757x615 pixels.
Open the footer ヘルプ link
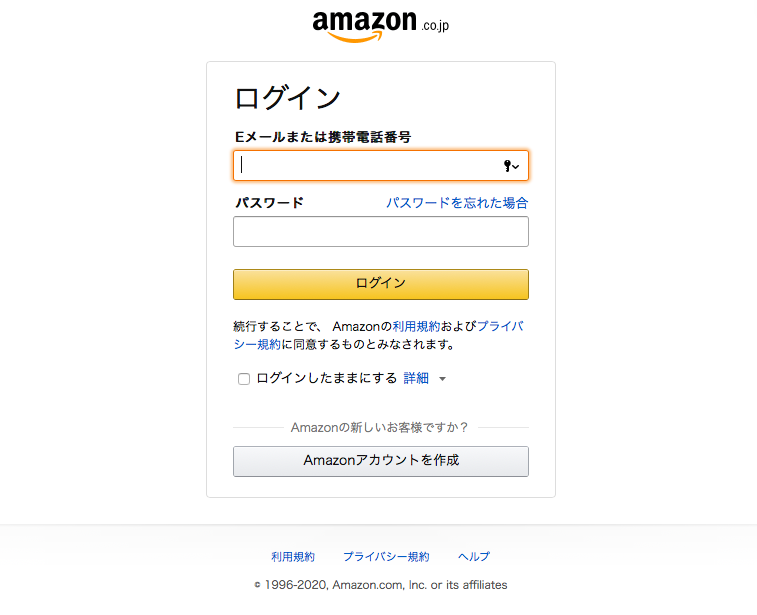tap(474, 557)
